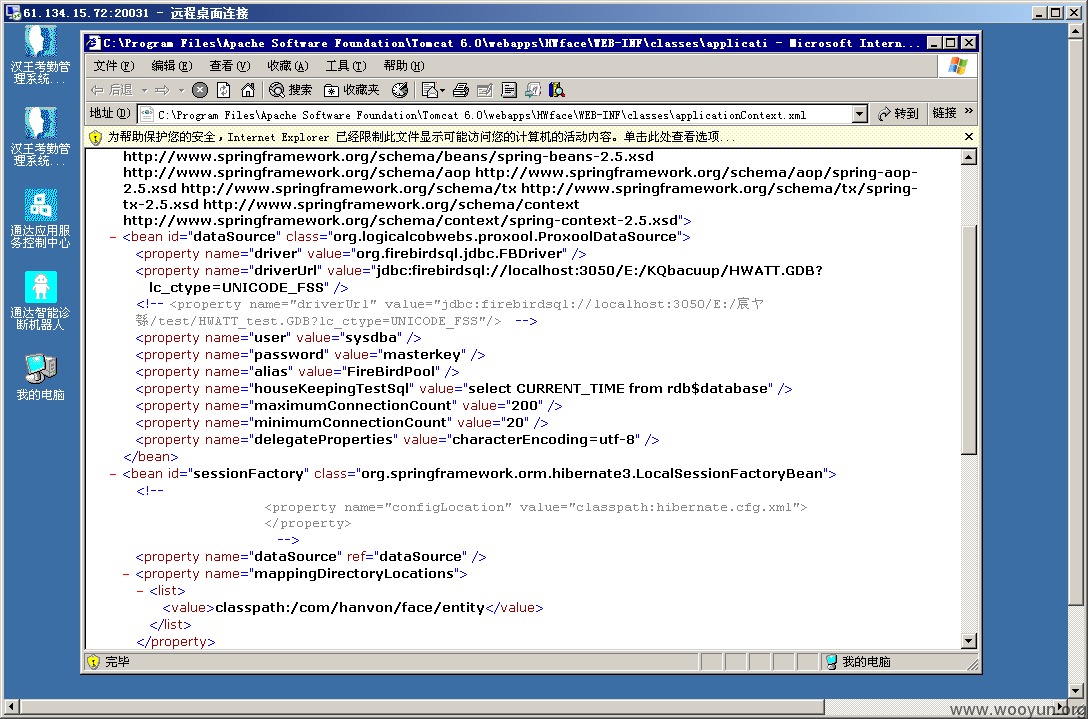Click the remote desktop connection title icon

[12, 12]
